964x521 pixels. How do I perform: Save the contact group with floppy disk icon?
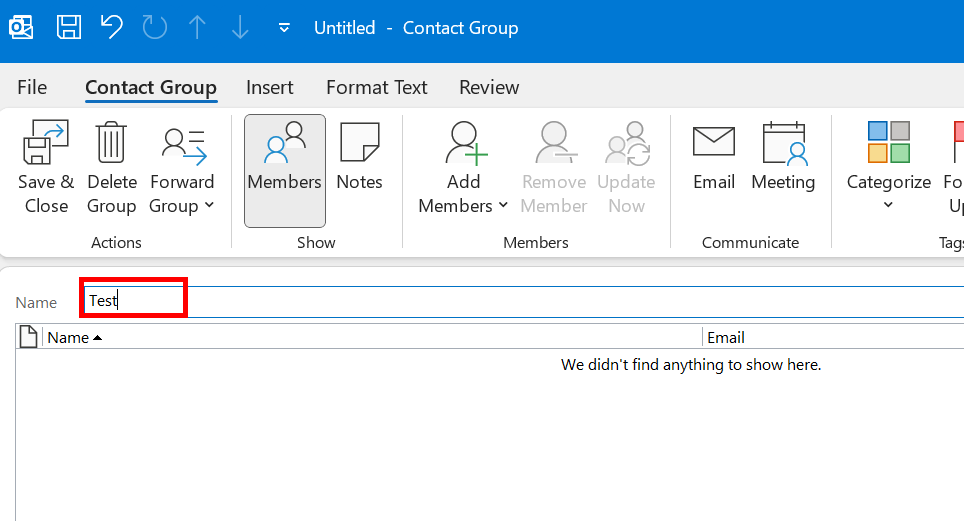[68, 28]
